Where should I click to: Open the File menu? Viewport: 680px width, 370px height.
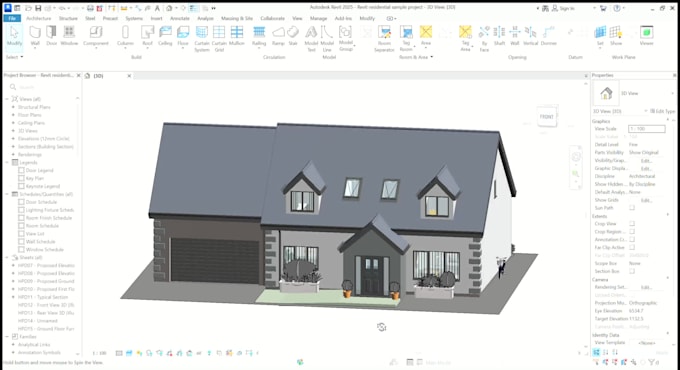pyautogui.click(x=12, y=18)
